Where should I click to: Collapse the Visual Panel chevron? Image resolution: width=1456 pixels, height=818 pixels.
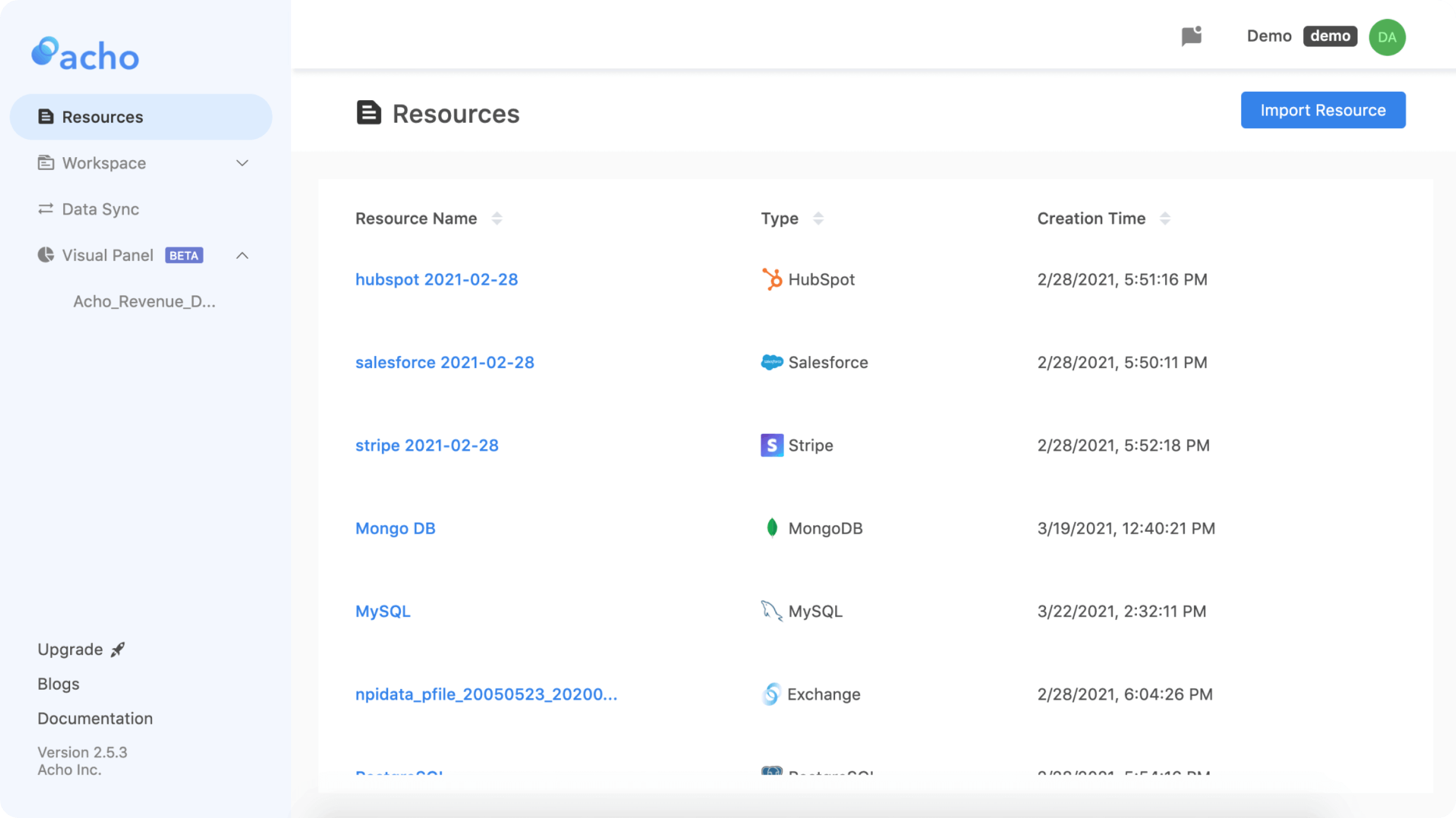[242, 256]
